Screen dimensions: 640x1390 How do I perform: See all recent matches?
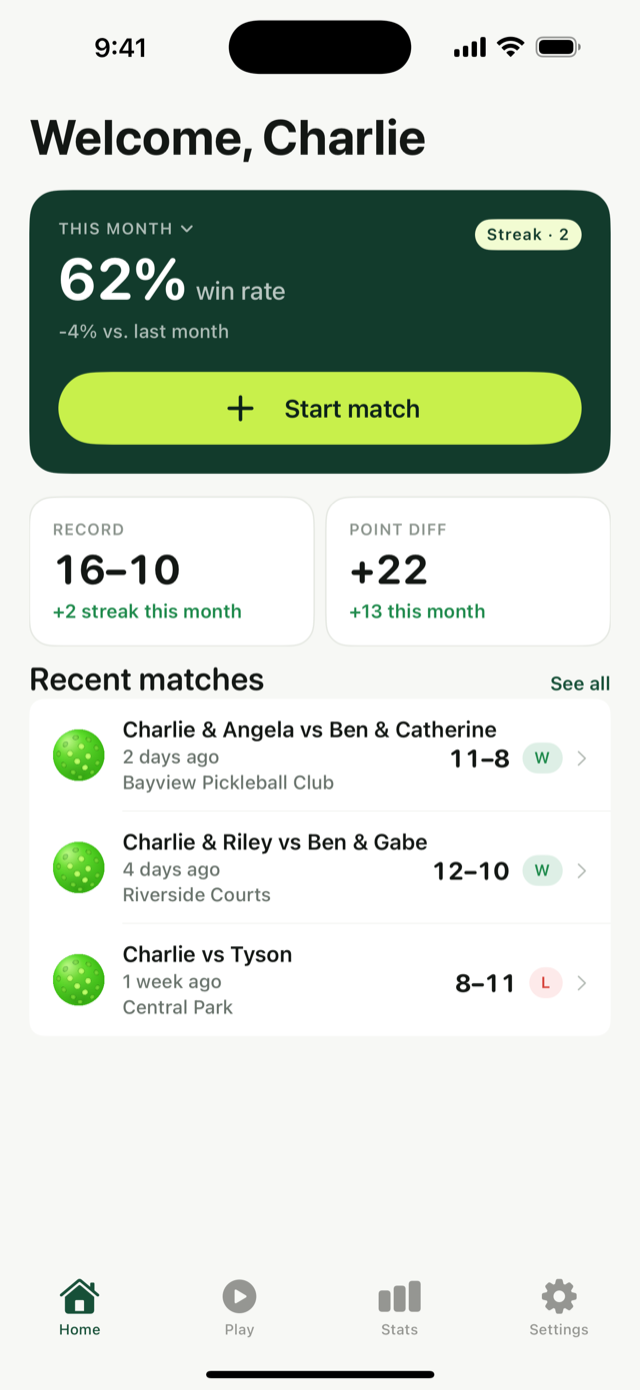[x=580, y=684]
